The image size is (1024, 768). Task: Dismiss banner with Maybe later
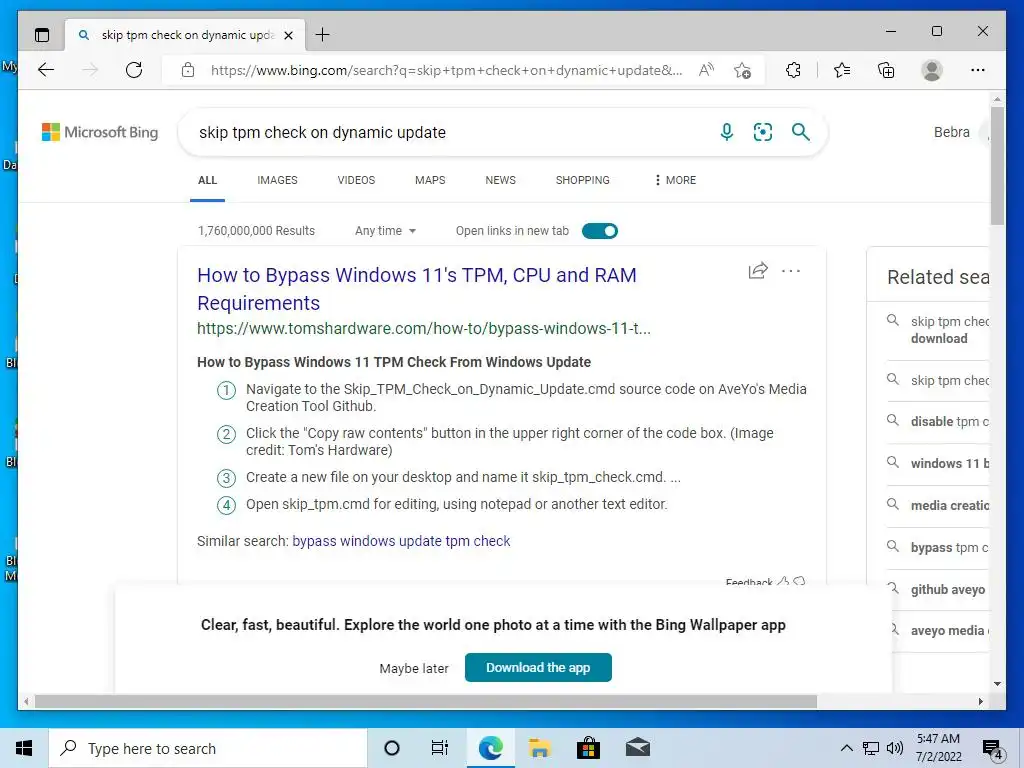coord(414,668)
